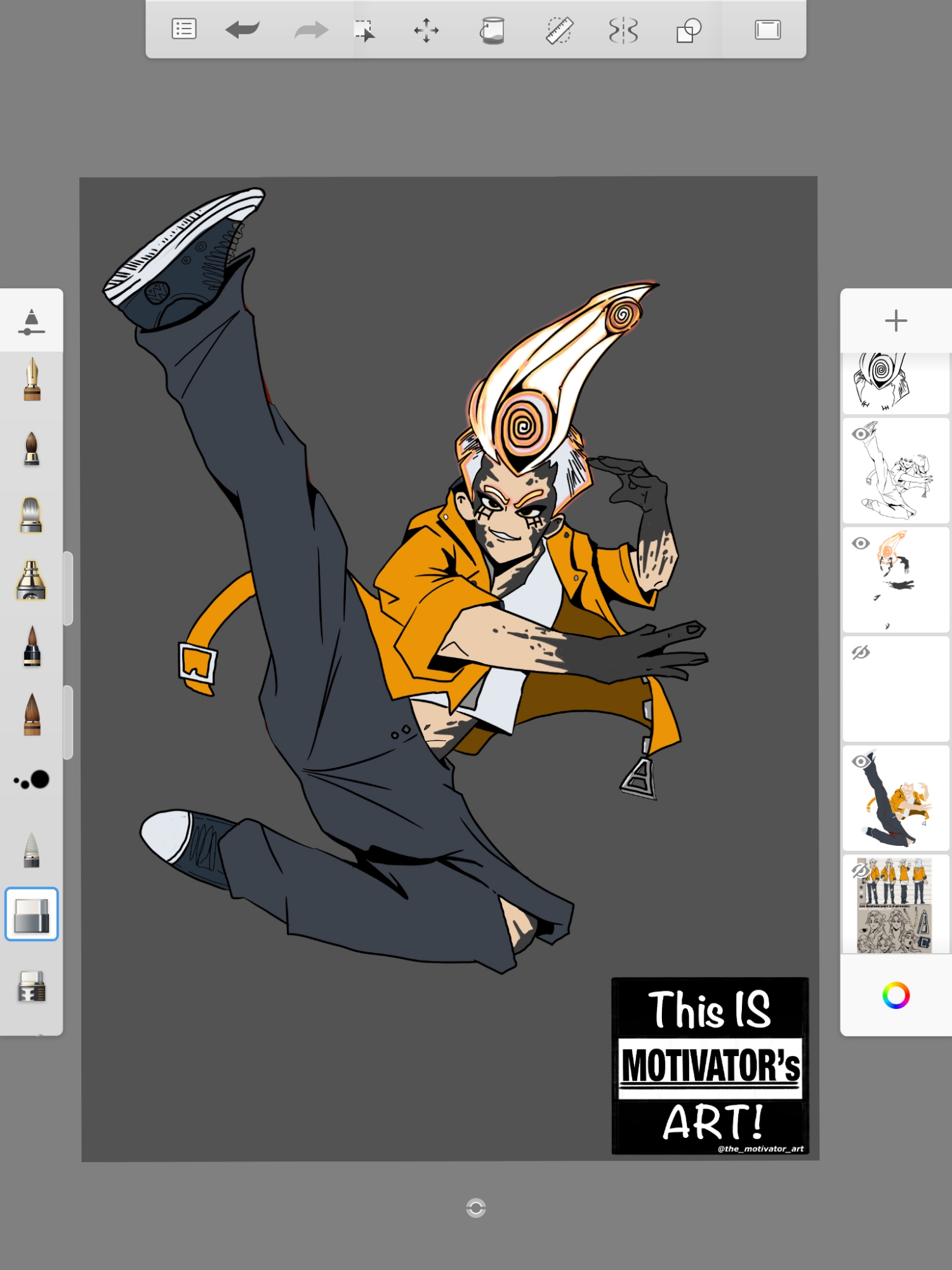Hide the colored character layer
Screen dimensions: 952x1270
click(861, 761)
